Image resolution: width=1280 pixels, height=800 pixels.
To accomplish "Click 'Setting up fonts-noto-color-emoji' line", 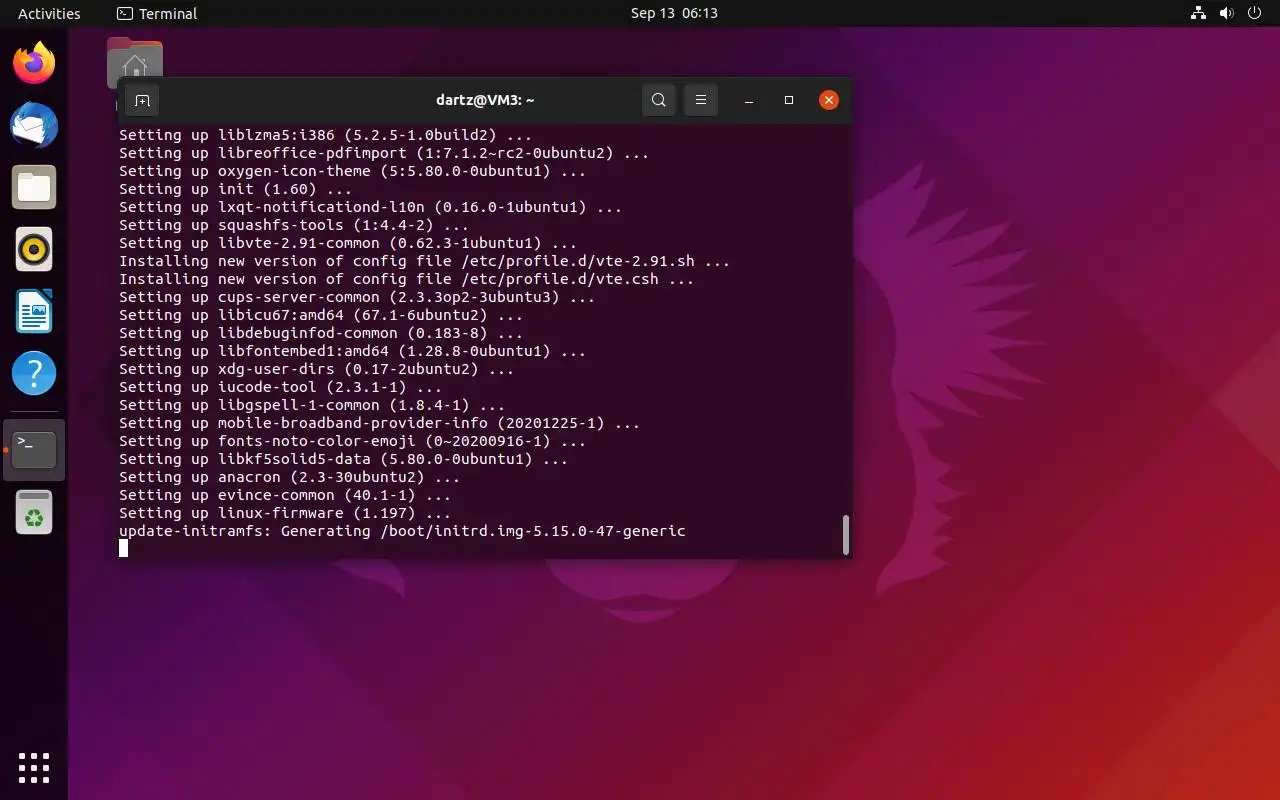I will (352, 441).
